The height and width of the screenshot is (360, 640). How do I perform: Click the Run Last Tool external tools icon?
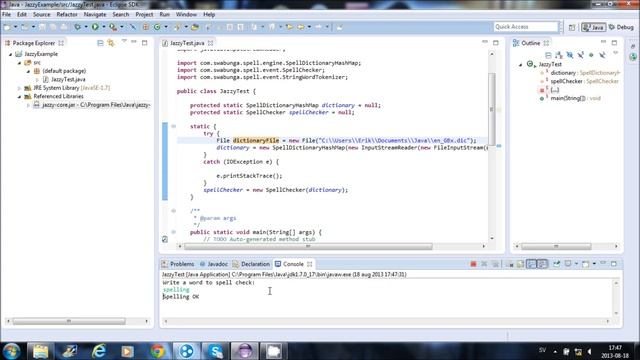[113, 27]
